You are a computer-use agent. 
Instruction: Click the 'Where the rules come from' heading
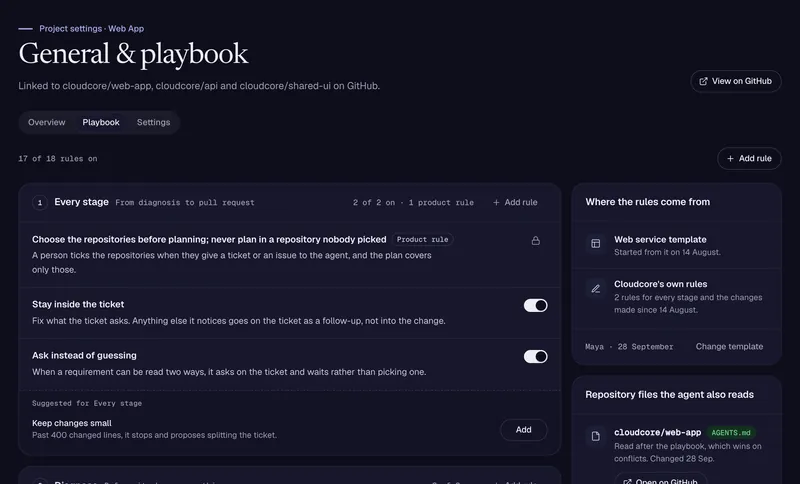click(647, 201)
